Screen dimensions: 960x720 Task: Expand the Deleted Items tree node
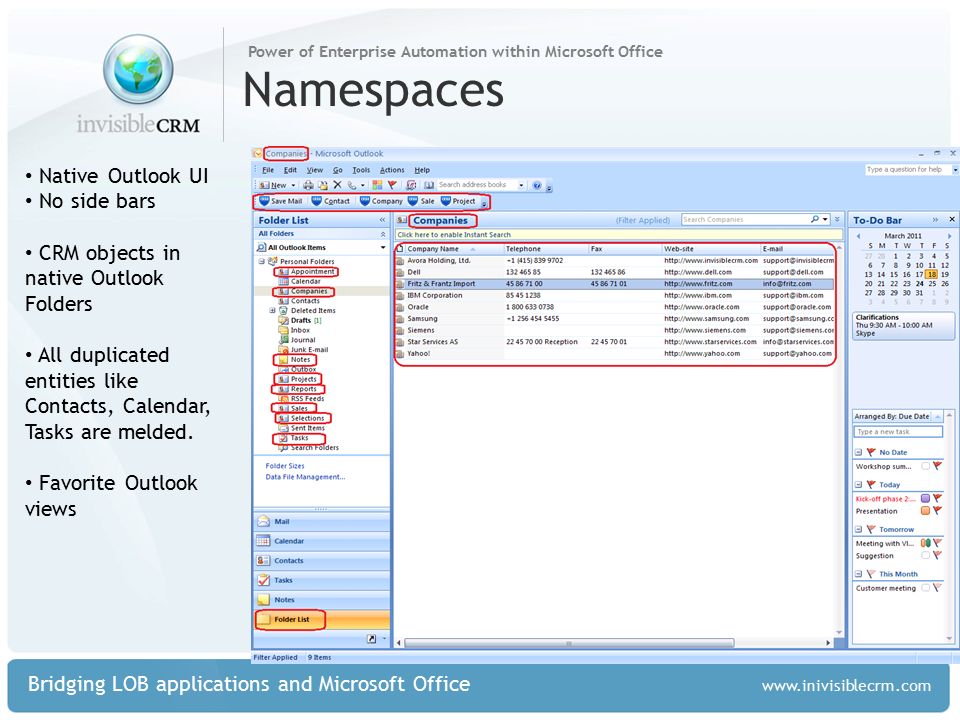272,310
